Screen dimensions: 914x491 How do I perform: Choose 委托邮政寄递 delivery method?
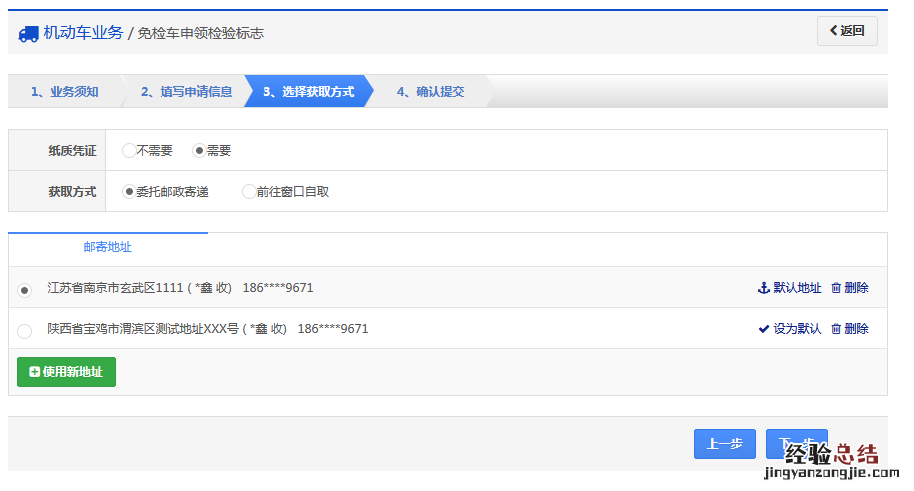129,192
